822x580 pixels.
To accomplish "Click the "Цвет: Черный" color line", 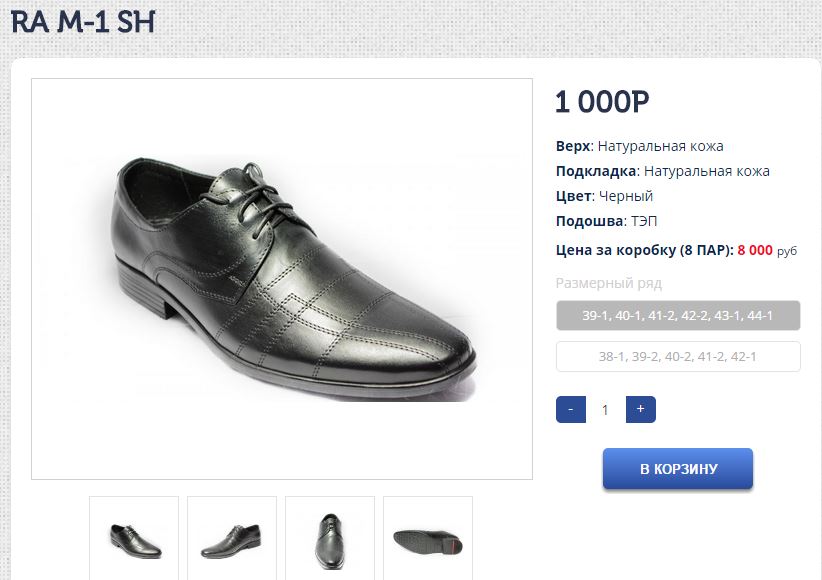I will [x=604, y=196].
